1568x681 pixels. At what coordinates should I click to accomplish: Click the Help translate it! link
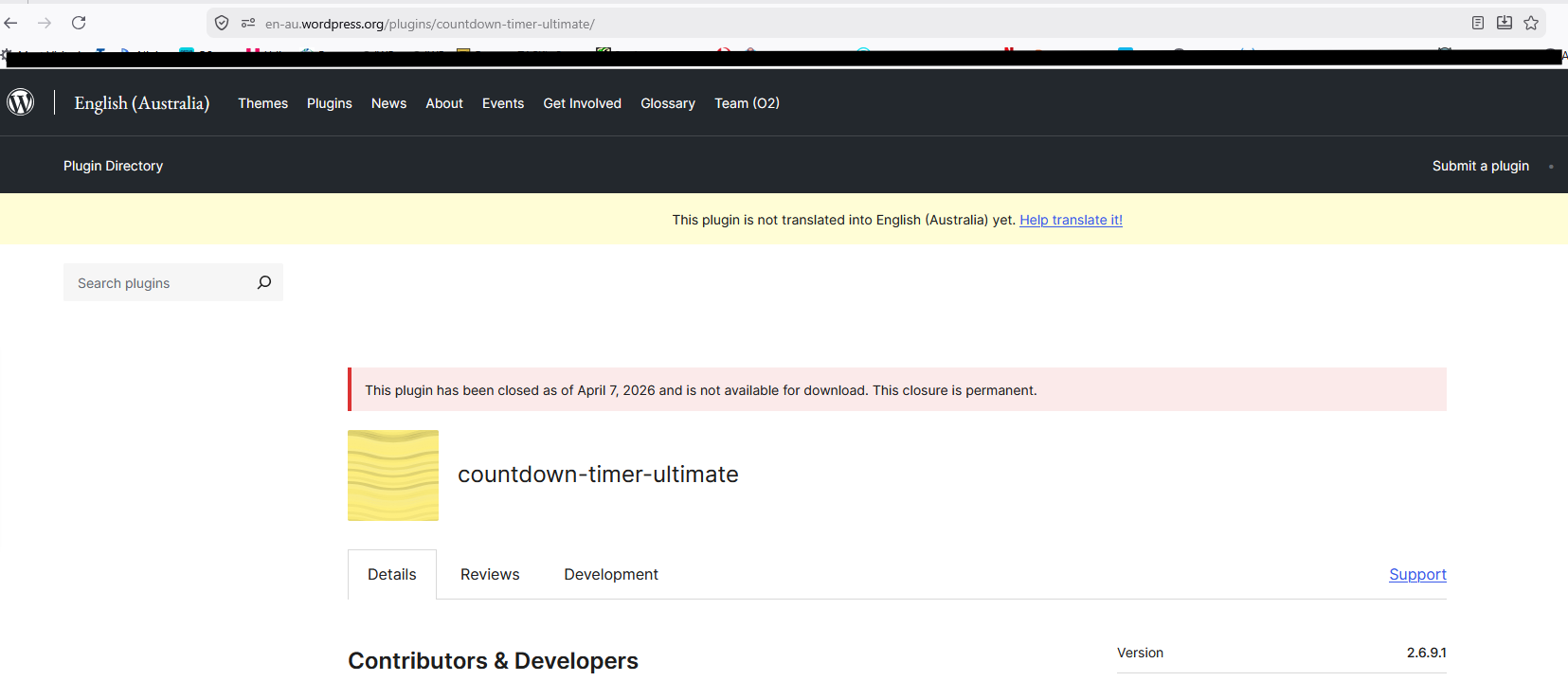(x=1071, y=220)
